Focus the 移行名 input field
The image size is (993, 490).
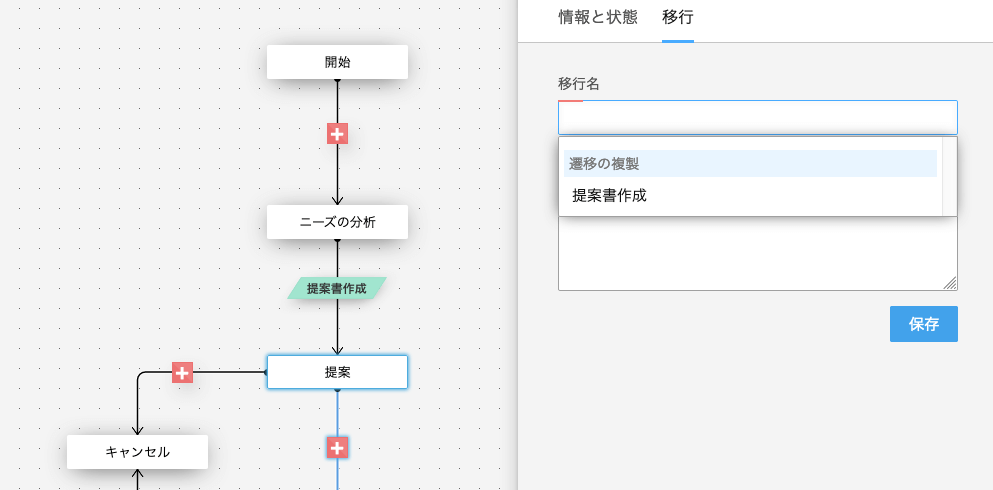pos(757,117)
